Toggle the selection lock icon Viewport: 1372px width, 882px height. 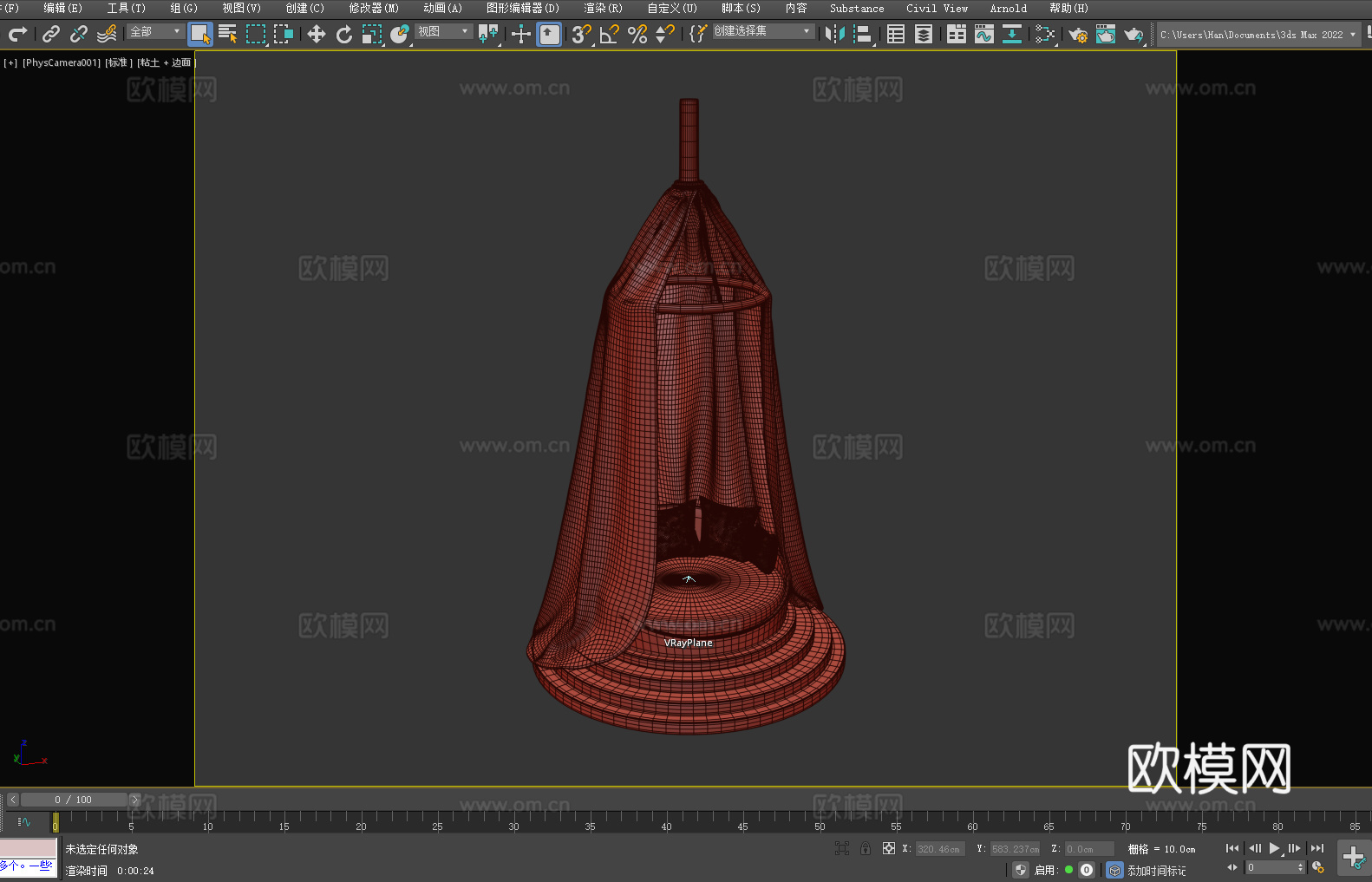coord(866,849)
